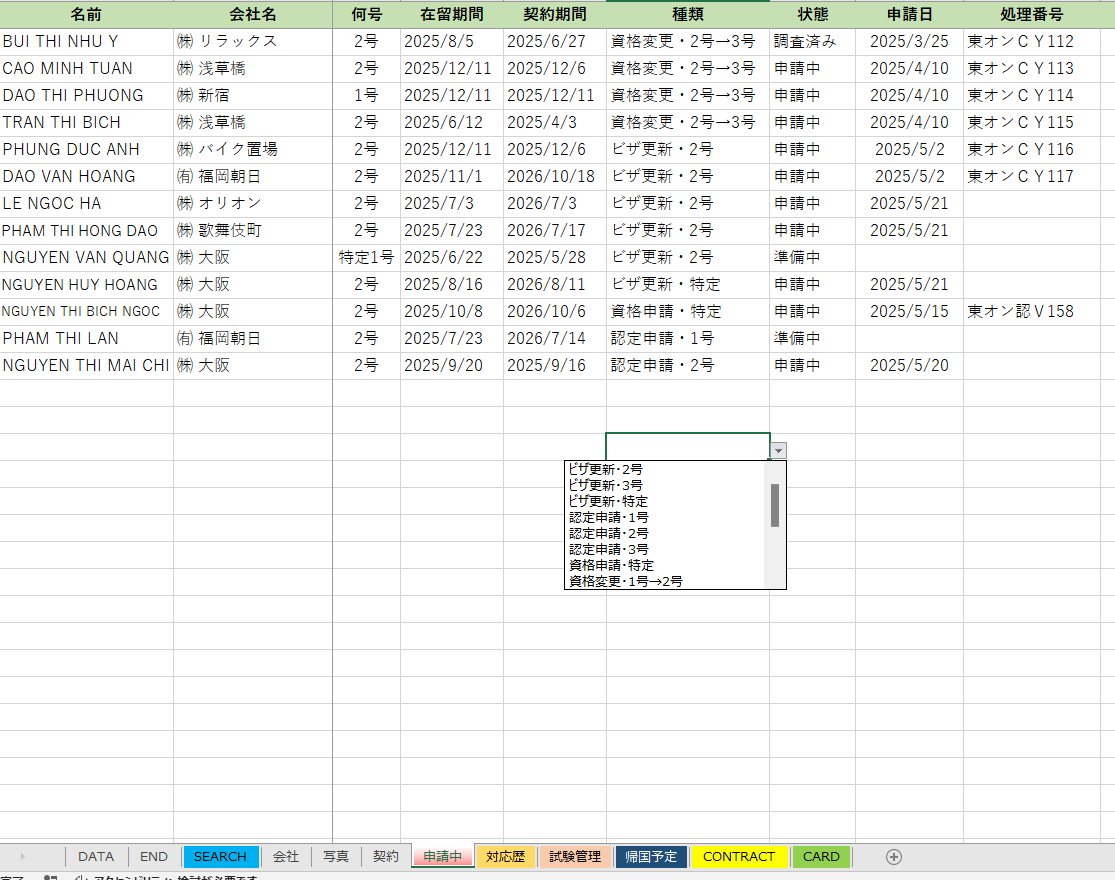Viewport: 1115px width, 880px height.
Task: Select the 調査済み status cell
Action: [x=811, y=42]
